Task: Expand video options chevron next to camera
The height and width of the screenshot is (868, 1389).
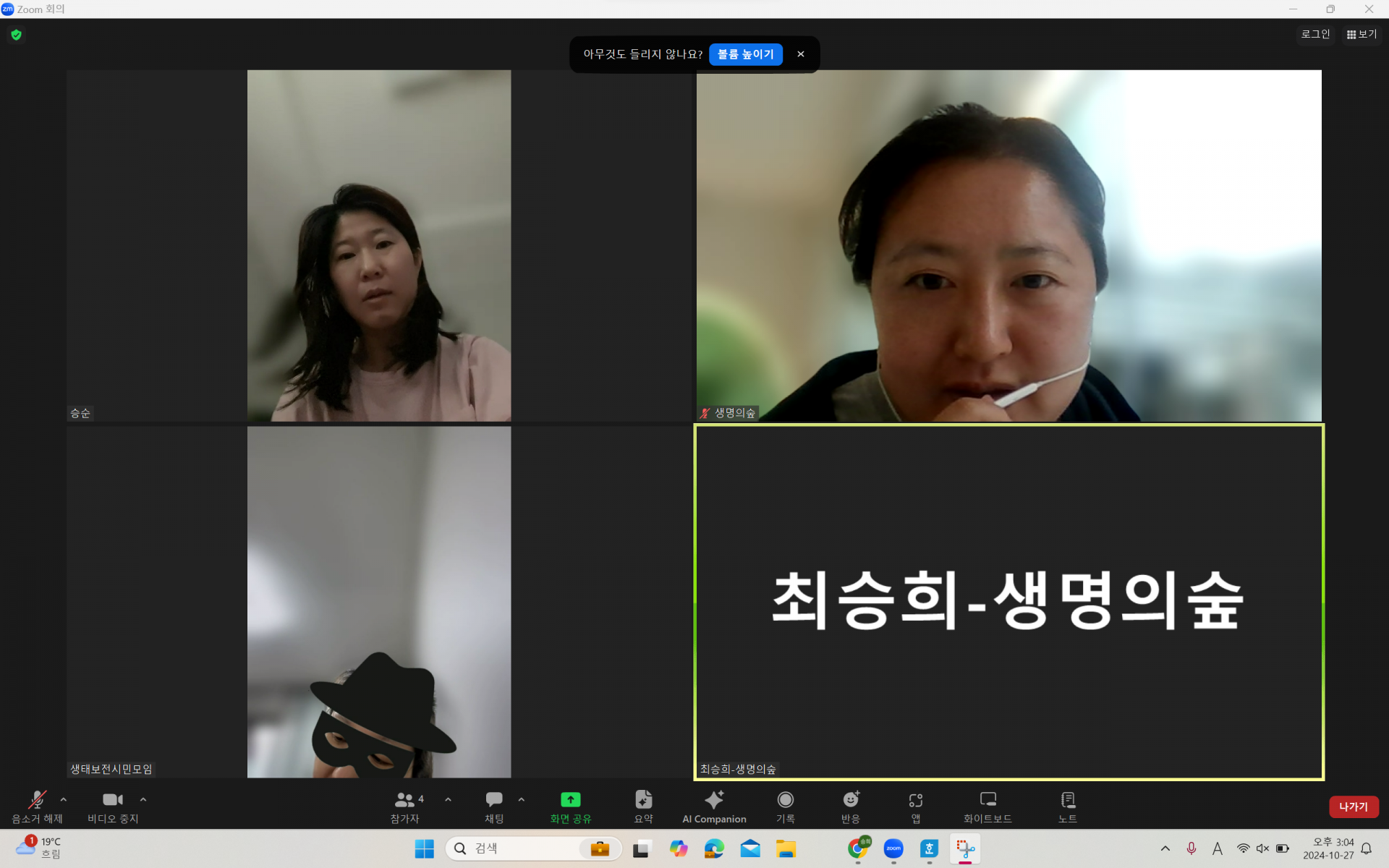Action: point(143,799)
